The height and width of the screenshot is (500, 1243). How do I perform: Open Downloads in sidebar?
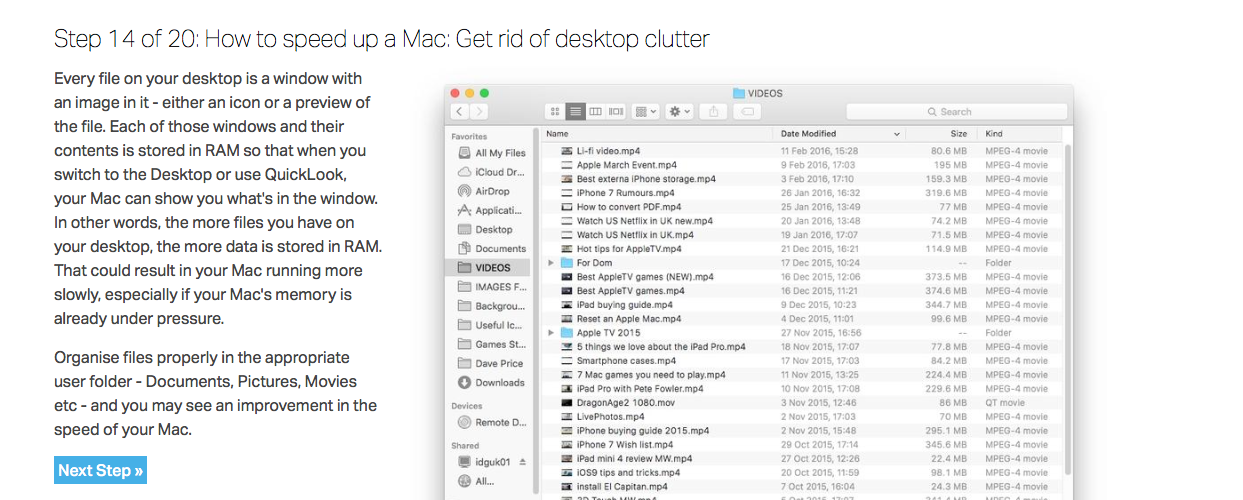492,382
